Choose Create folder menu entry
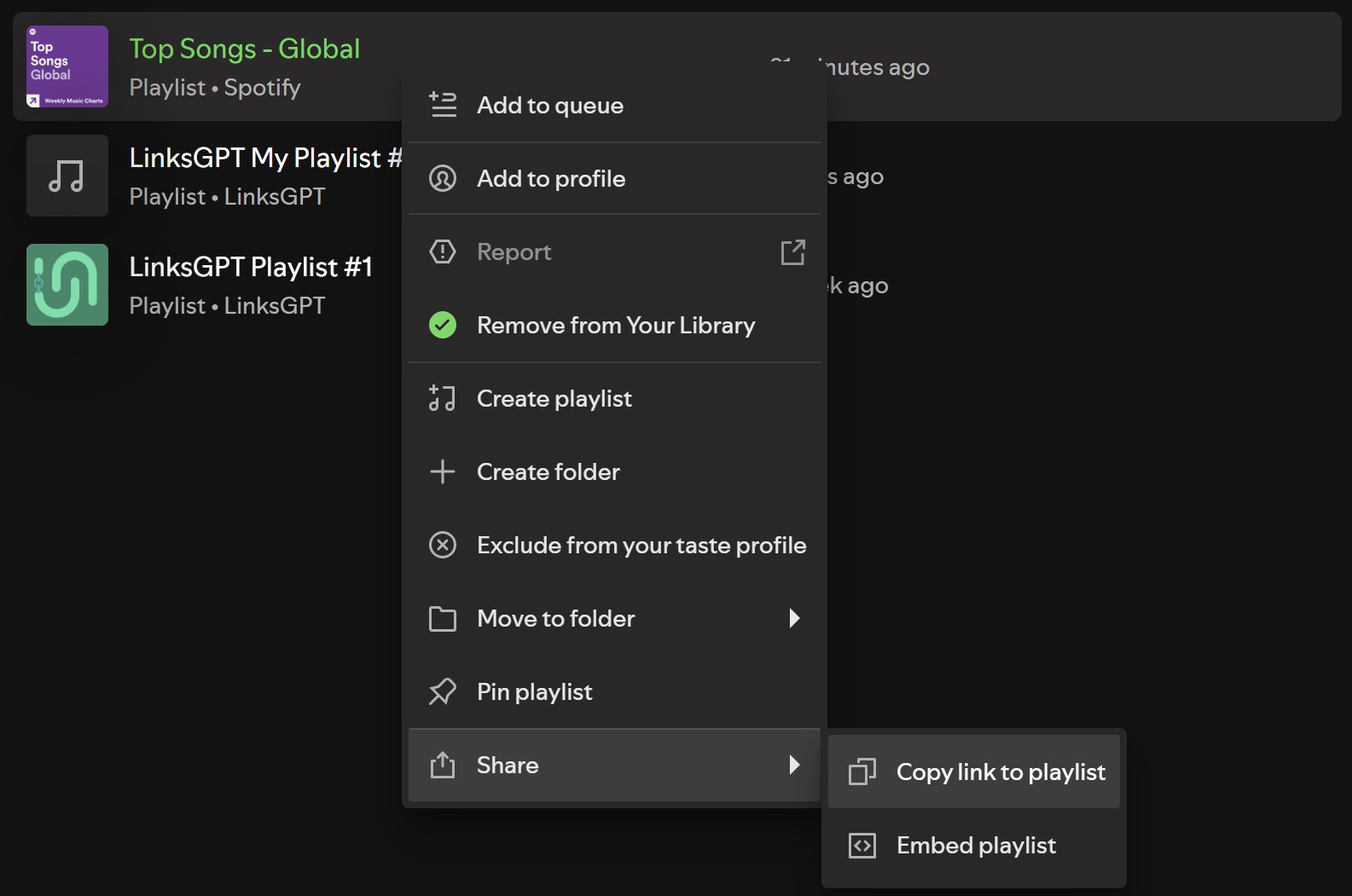Viewport: 1352px width, 896px height. coord(614,471)
